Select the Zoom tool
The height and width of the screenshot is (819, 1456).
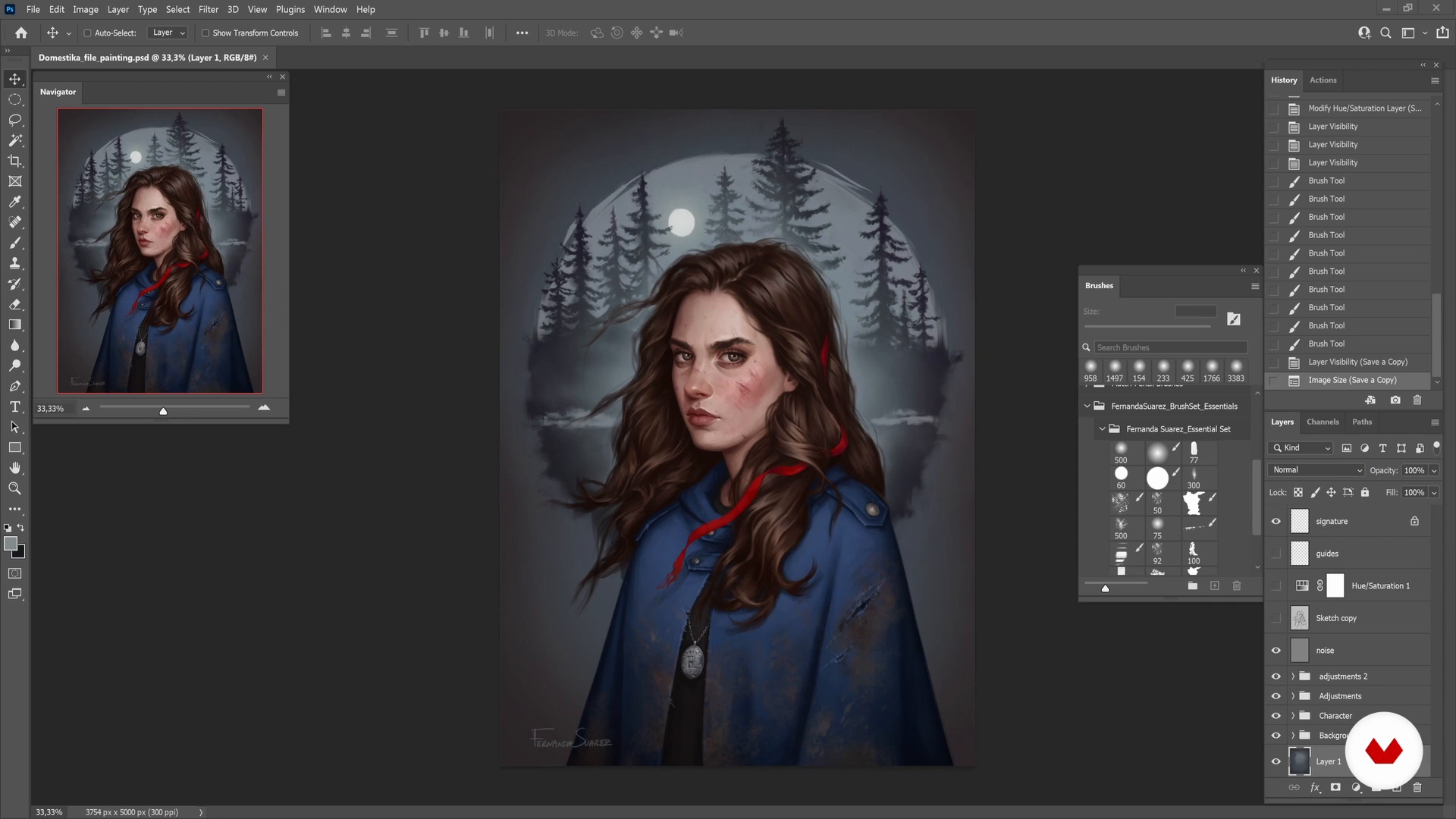click(15, 488)
